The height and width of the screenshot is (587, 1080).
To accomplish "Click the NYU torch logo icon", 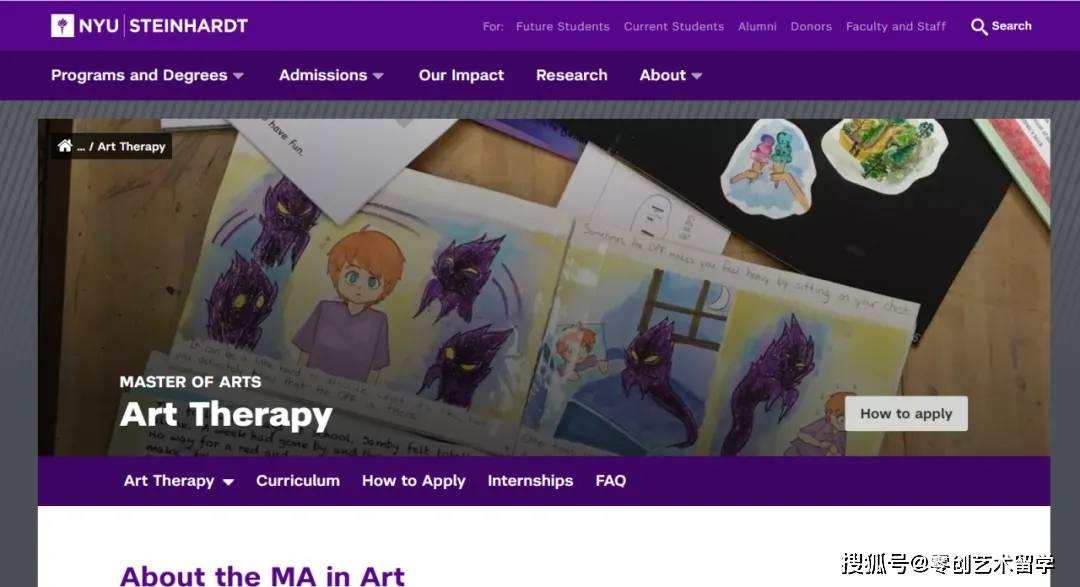I will pos(63,26).
